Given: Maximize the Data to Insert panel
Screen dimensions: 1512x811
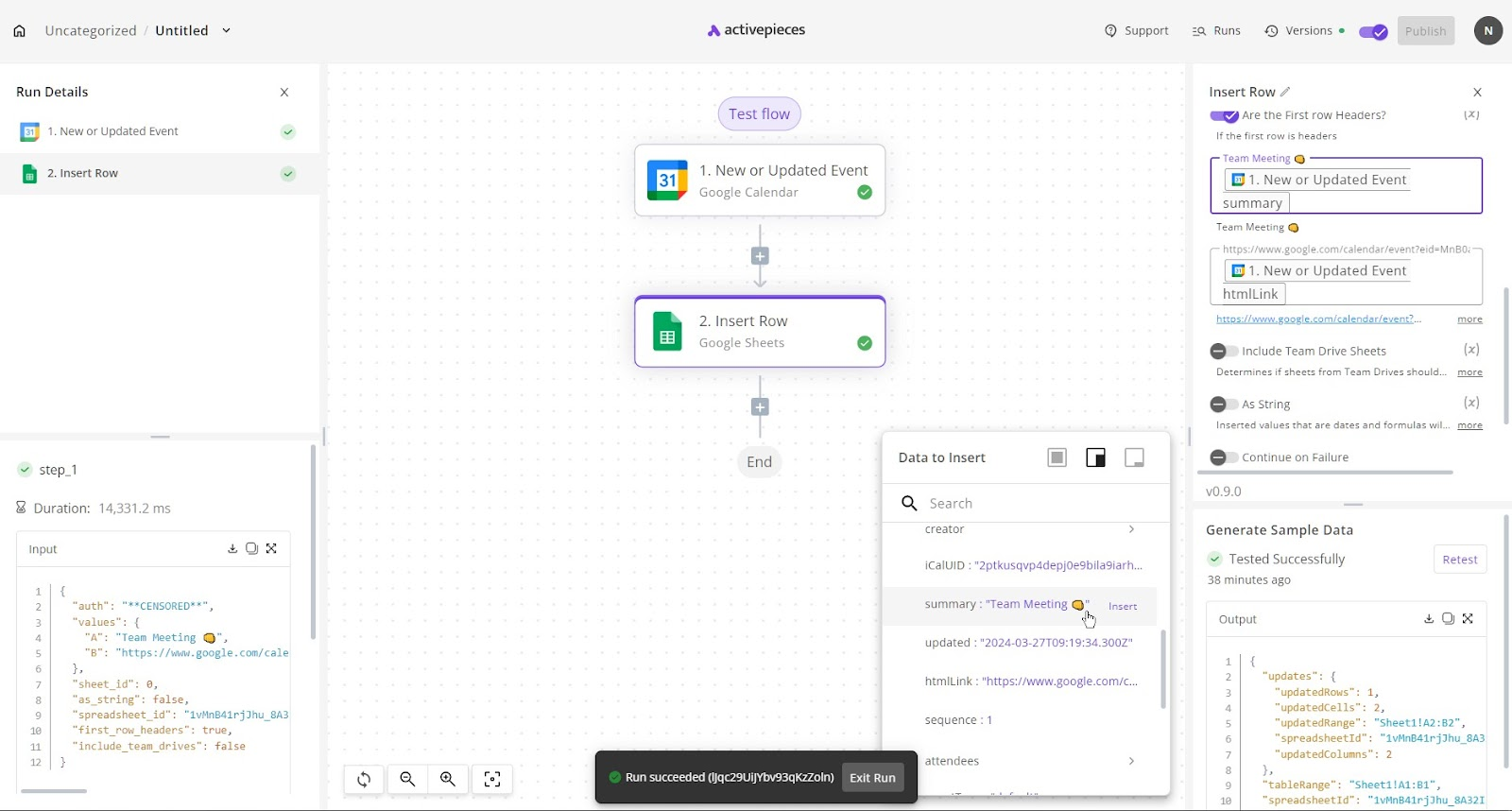Looking at the screenshot, I should click(x=1057, y=457).
